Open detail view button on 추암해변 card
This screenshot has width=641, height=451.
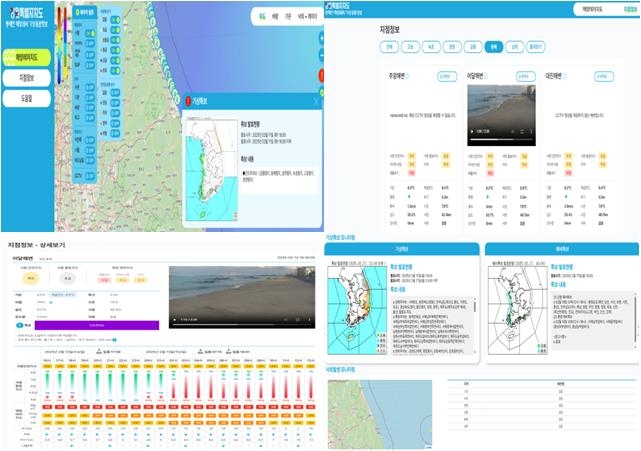point(447,76)
